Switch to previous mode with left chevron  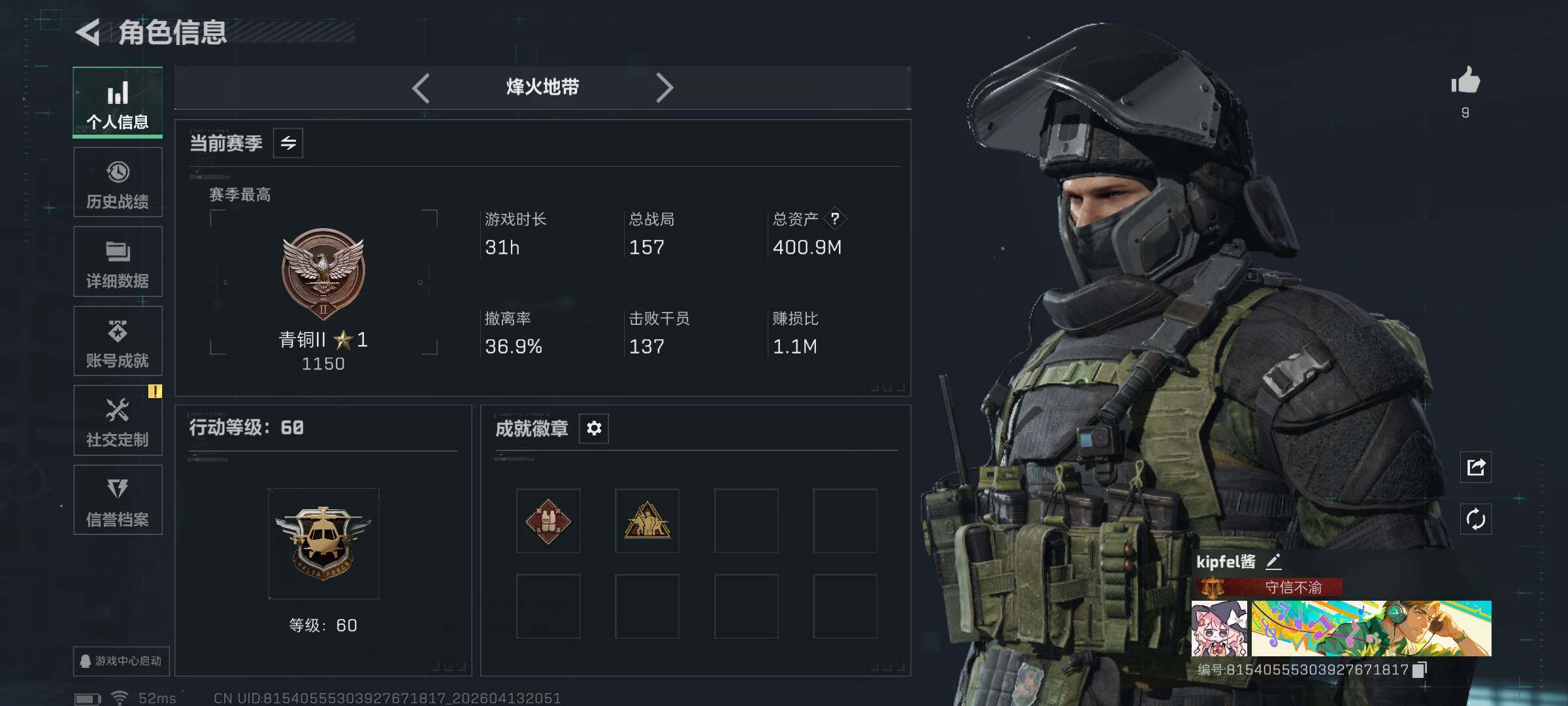coord(421,88)
